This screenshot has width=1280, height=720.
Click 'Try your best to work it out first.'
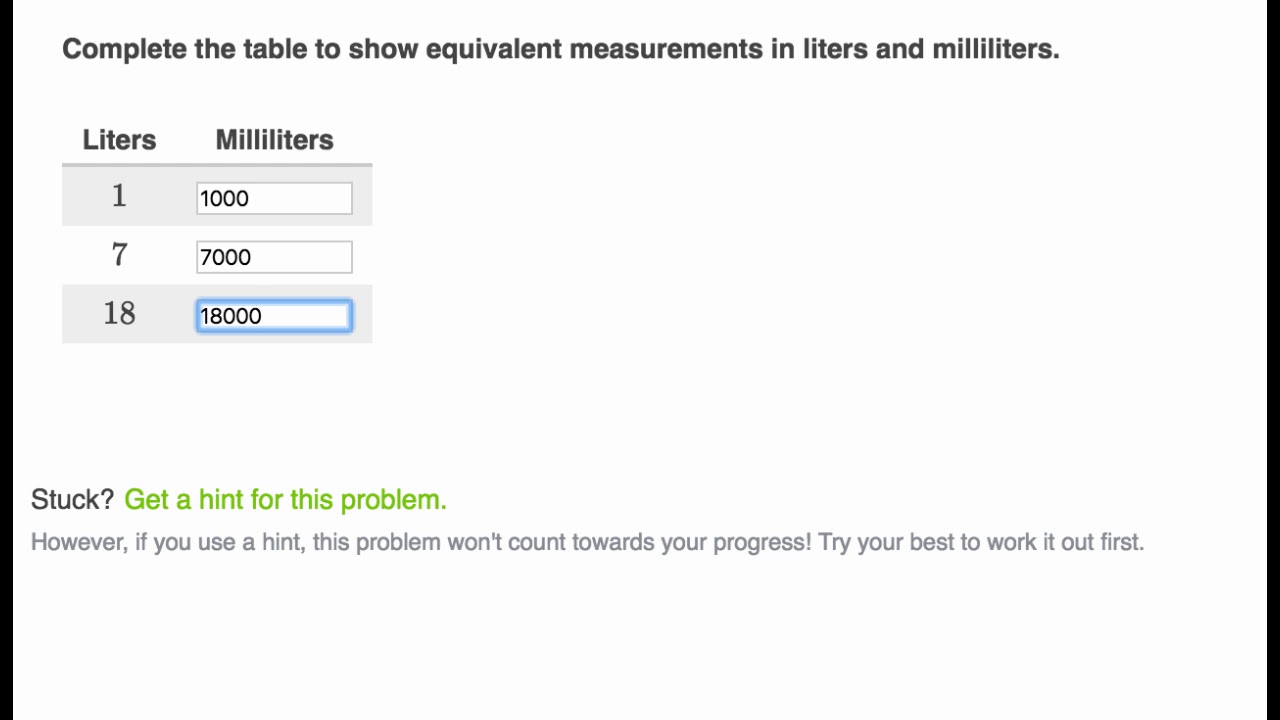point(981,542)
